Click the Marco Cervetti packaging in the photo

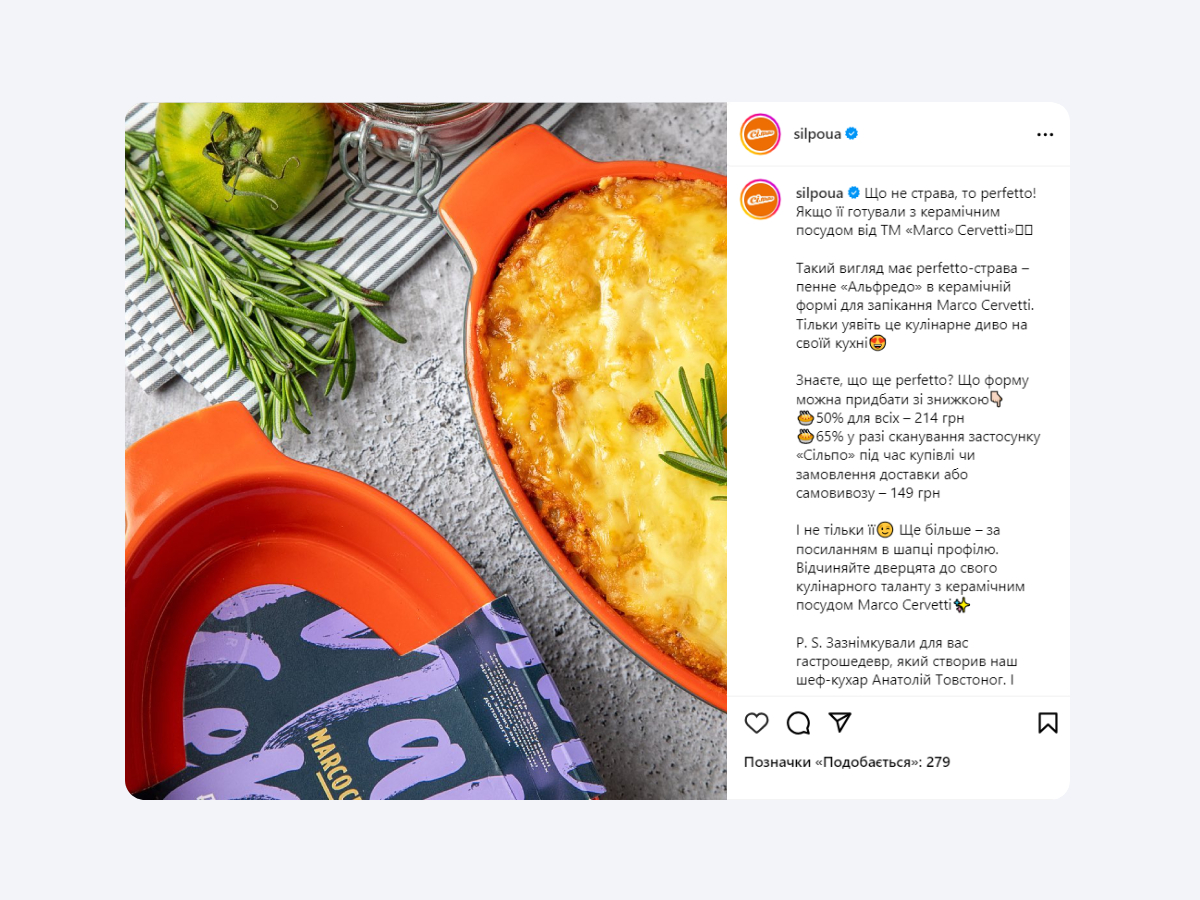(390, 710)
